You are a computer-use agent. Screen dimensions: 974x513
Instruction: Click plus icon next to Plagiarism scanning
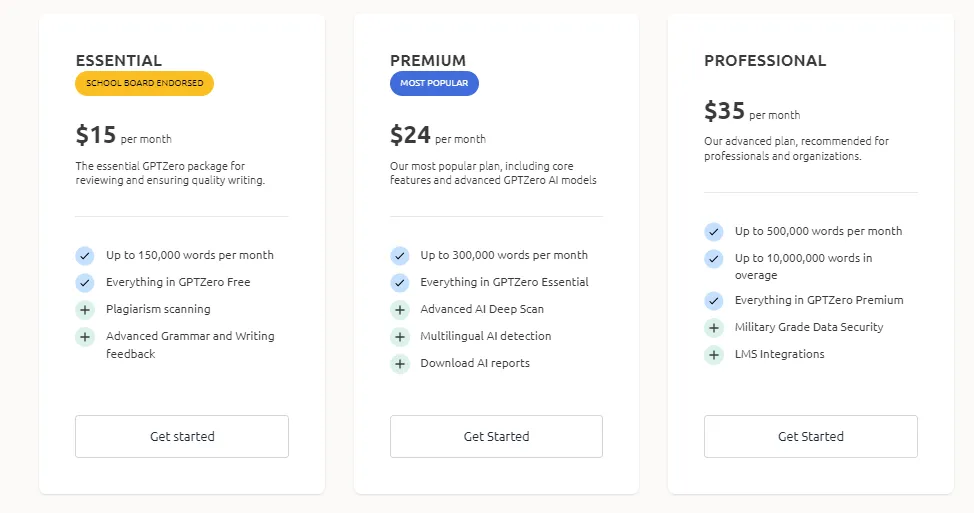tap(85, 310)
